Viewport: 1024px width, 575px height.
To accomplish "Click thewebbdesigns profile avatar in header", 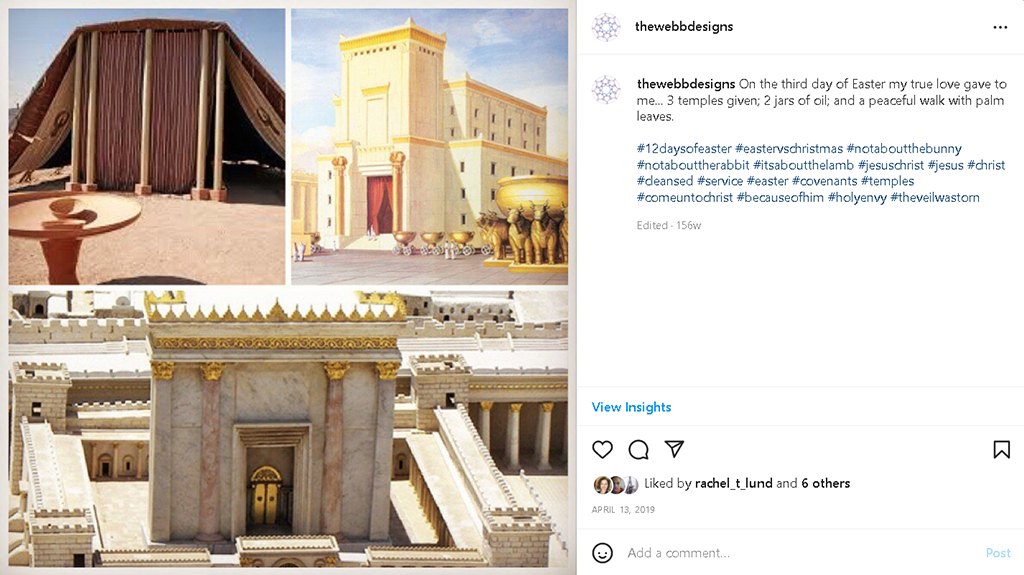I will coord(605,27).
